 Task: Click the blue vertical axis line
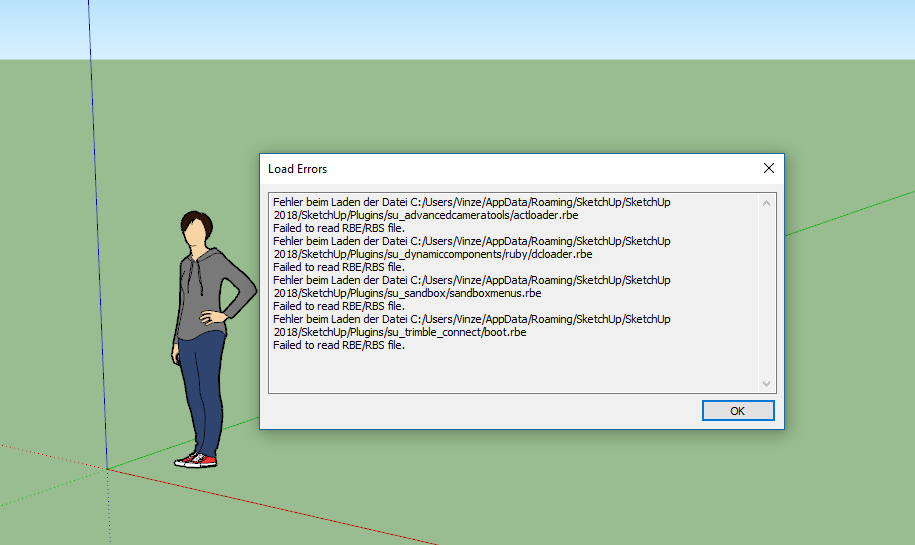coord(97,250)
